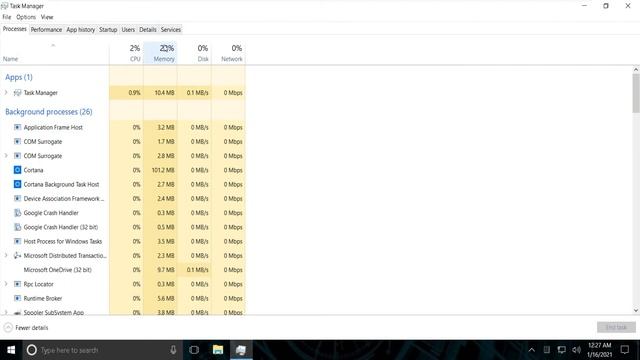Click the Host Process for Windows Tasks icon
The height and width of the screenshot is (360, 640).
pos(17,241)
